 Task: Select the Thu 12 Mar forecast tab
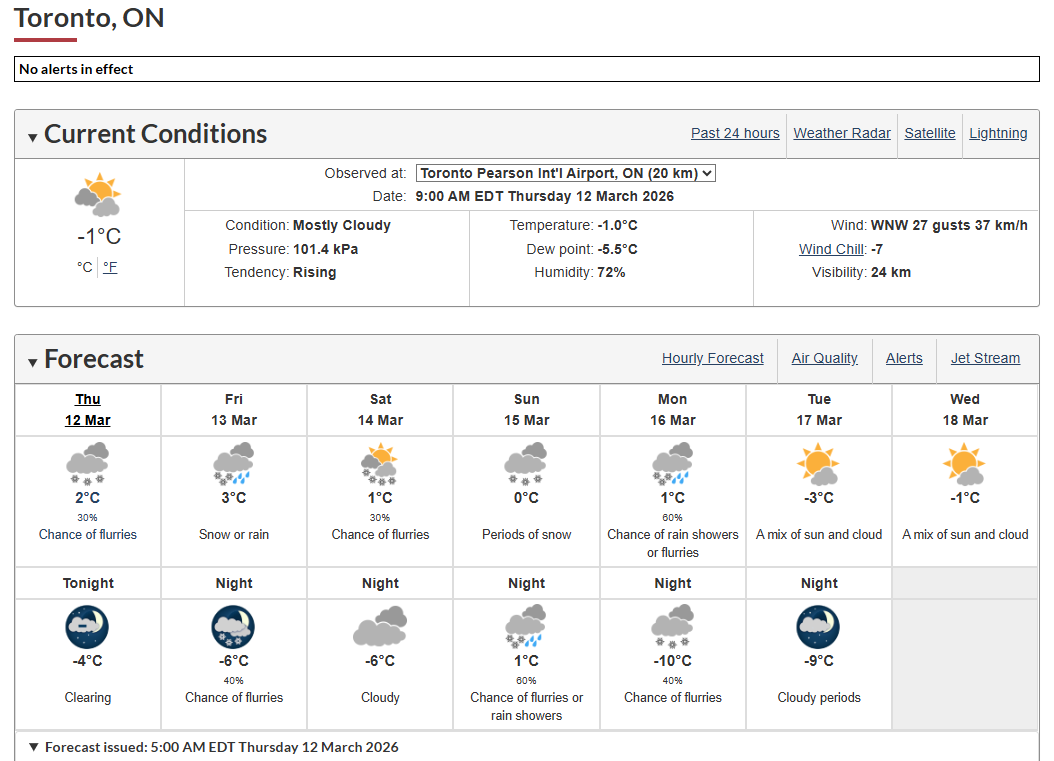(88, 410)
